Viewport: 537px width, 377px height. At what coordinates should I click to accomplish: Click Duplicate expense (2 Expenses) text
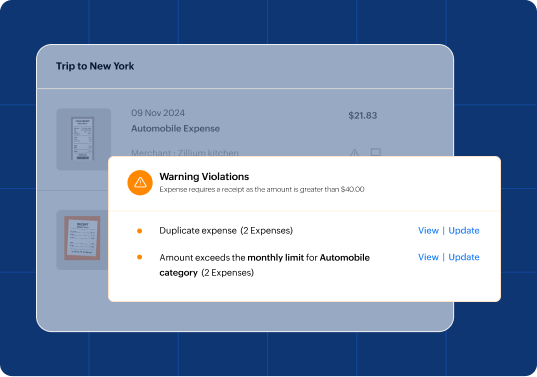pos(226,231)
